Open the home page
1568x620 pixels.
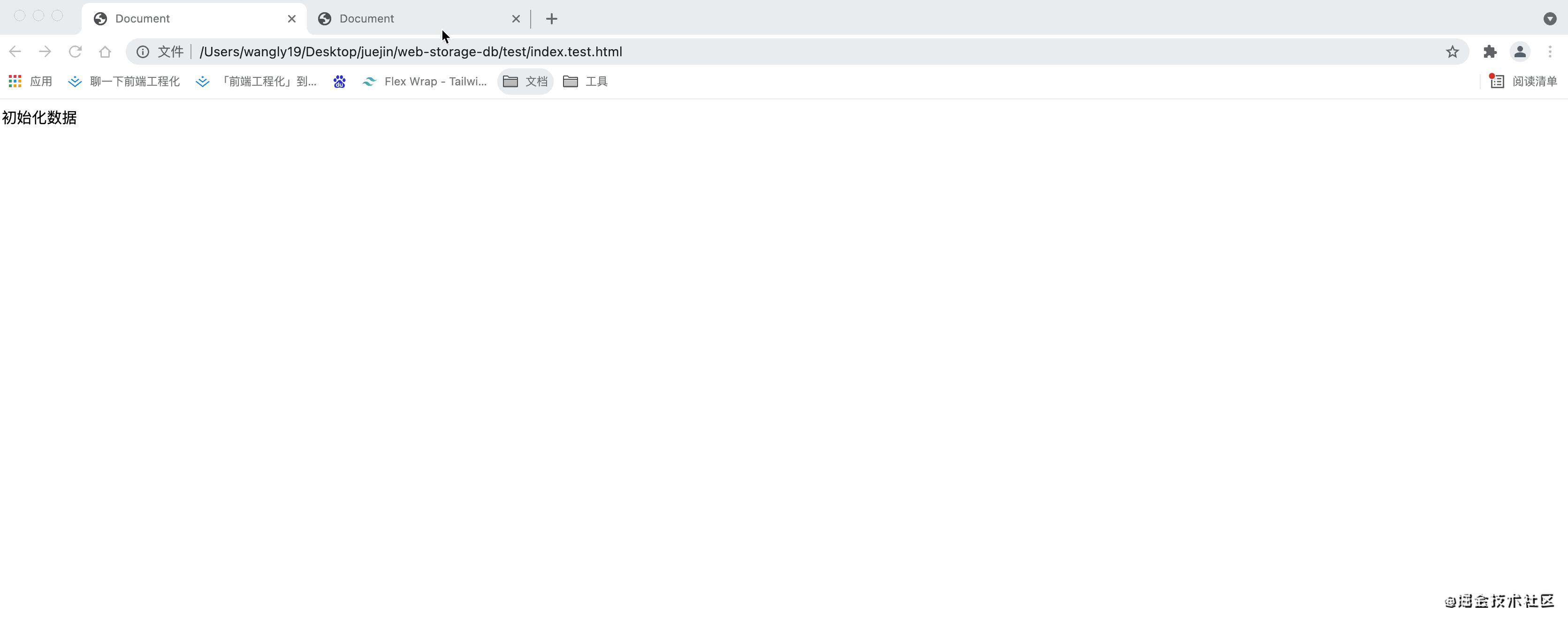(x=105, y=52)
